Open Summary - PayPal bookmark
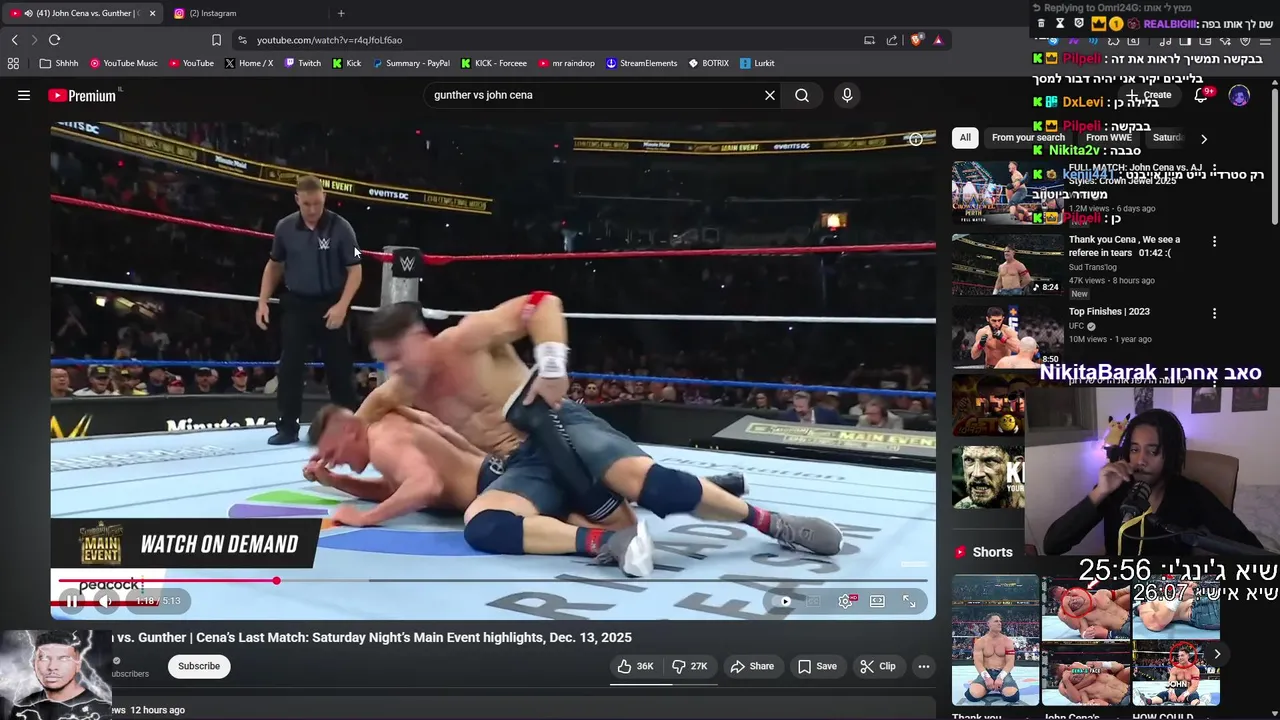This screenshot has height=720, width=1280. pos(411,63)
